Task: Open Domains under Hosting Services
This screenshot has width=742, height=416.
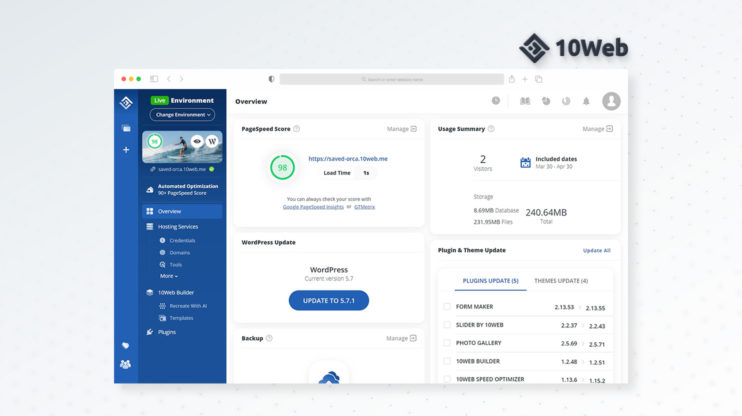Action: tap(179, 253)
